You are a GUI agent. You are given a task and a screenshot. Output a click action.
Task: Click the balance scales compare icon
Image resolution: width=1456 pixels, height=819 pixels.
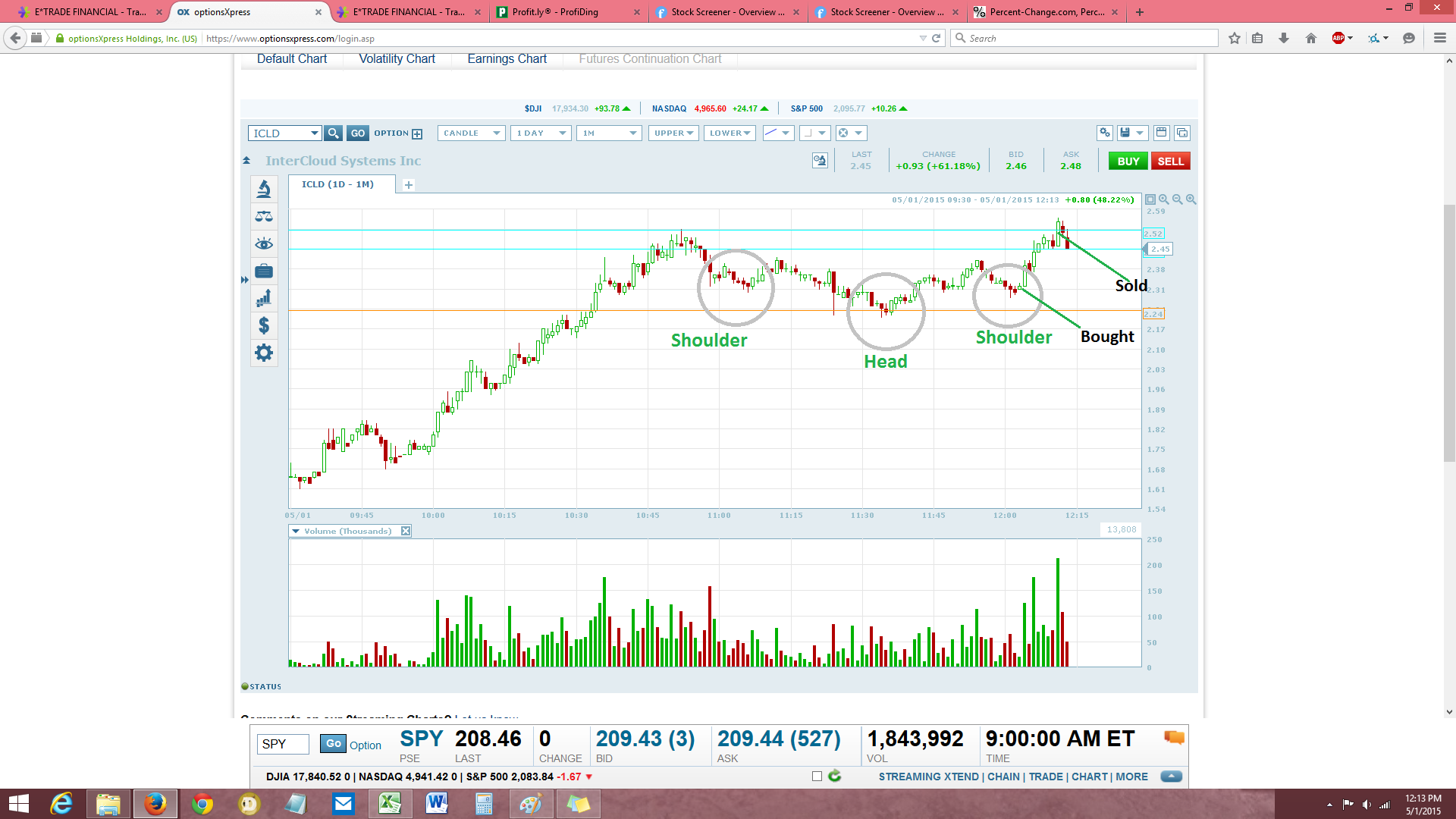(x=264, y=217)
